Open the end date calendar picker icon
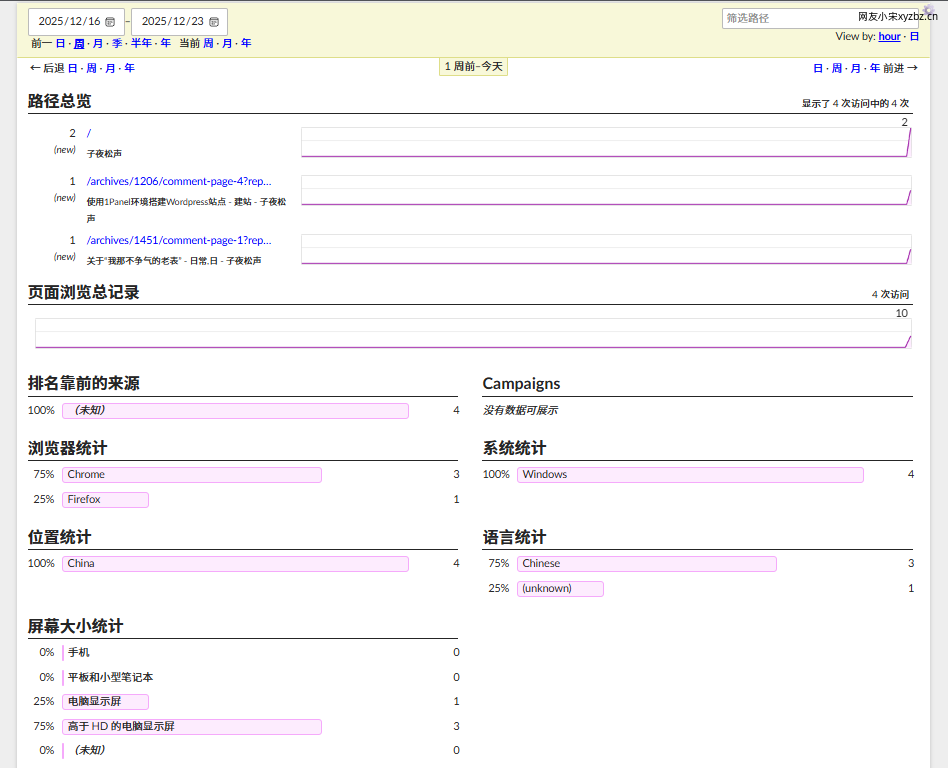Viewport: 948px width, 768px height. coord(214,22)
